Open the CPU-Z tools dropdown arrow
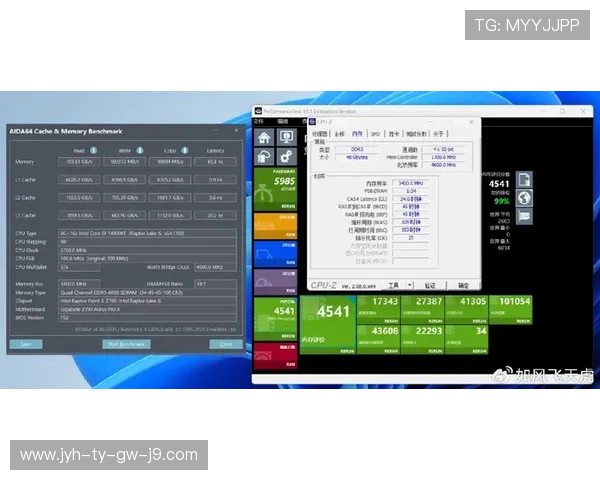Image resolution: width=600 pixels, height=480 pixels. 410,285
